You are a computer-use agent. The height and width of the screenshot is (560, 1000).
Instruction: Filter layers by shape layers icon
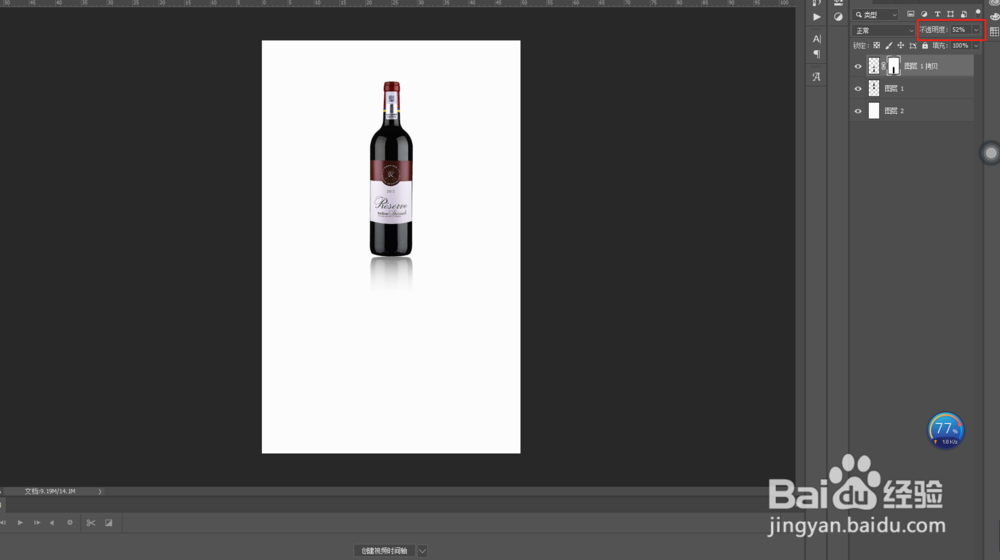point(951,14)
